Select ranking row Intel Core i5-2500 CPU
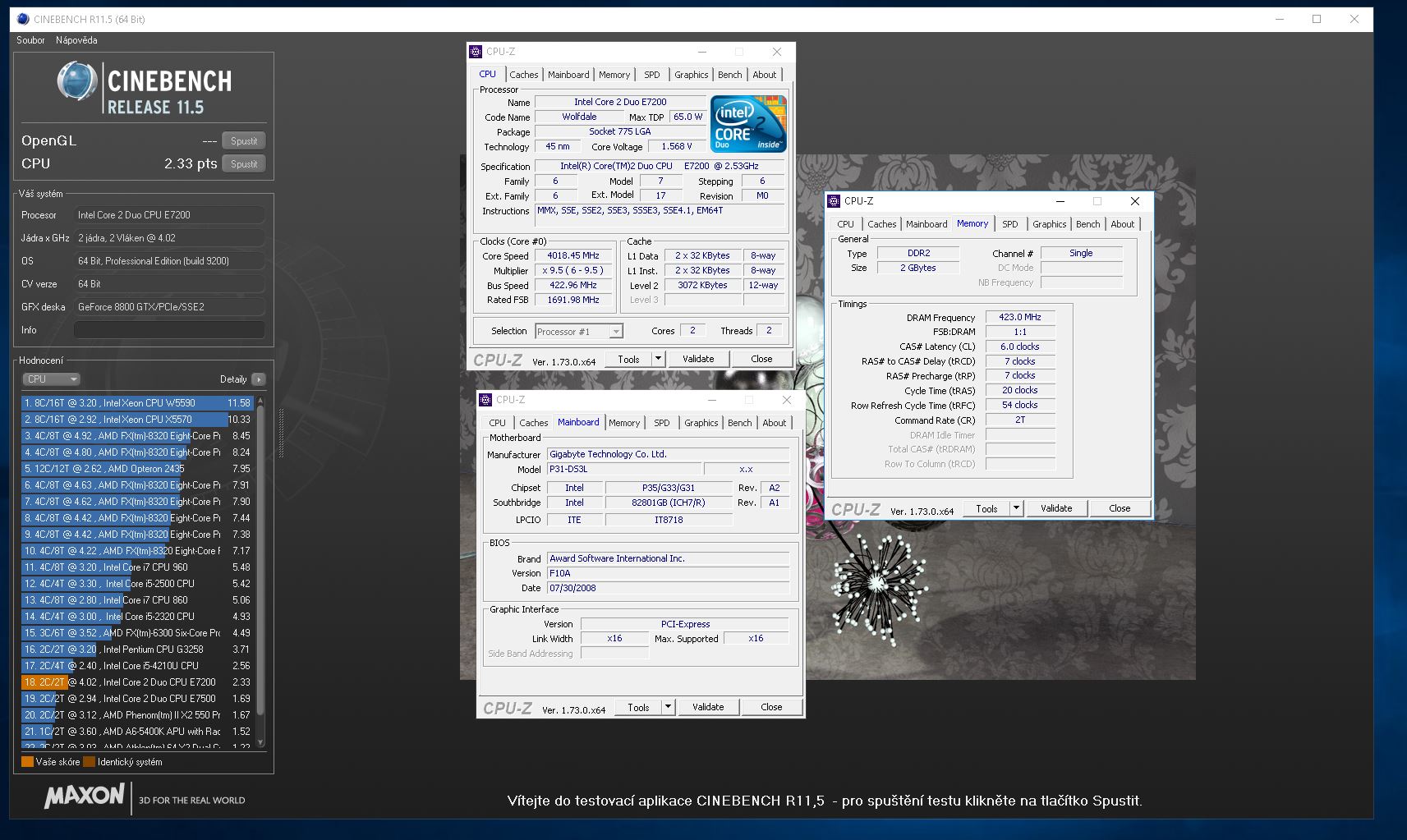The width and height of the screenshot is (1407, 840). [x=137, y=584]
